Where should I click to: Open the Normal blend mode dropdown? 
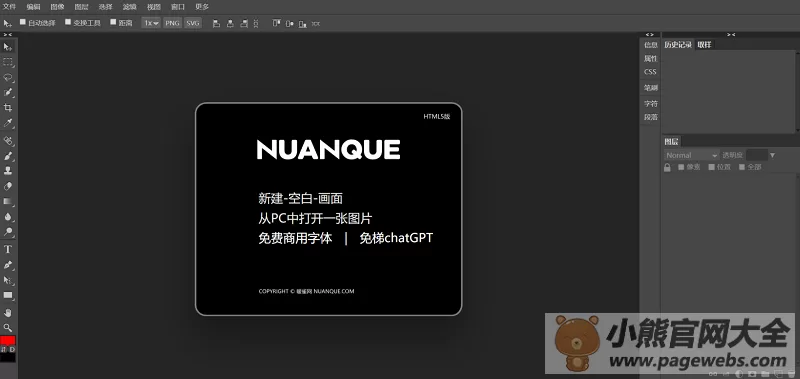(692, 155)
